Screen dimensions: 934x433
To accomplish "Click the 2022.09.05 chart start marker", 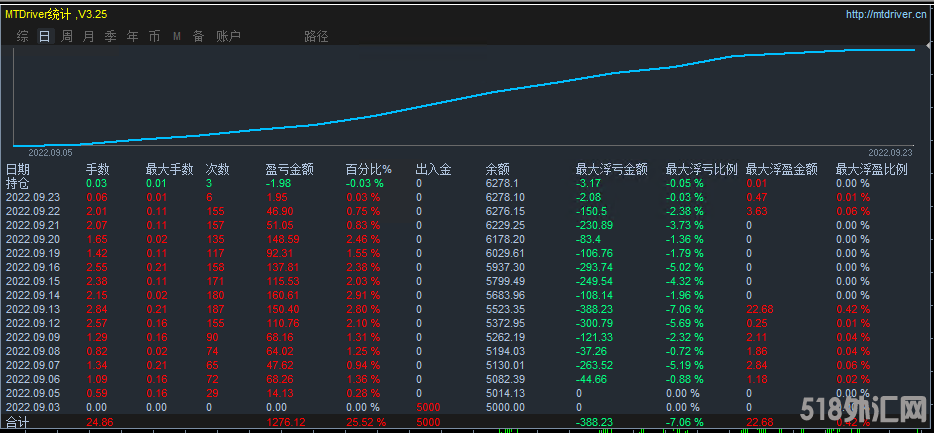I will click(x=50, y=152).
